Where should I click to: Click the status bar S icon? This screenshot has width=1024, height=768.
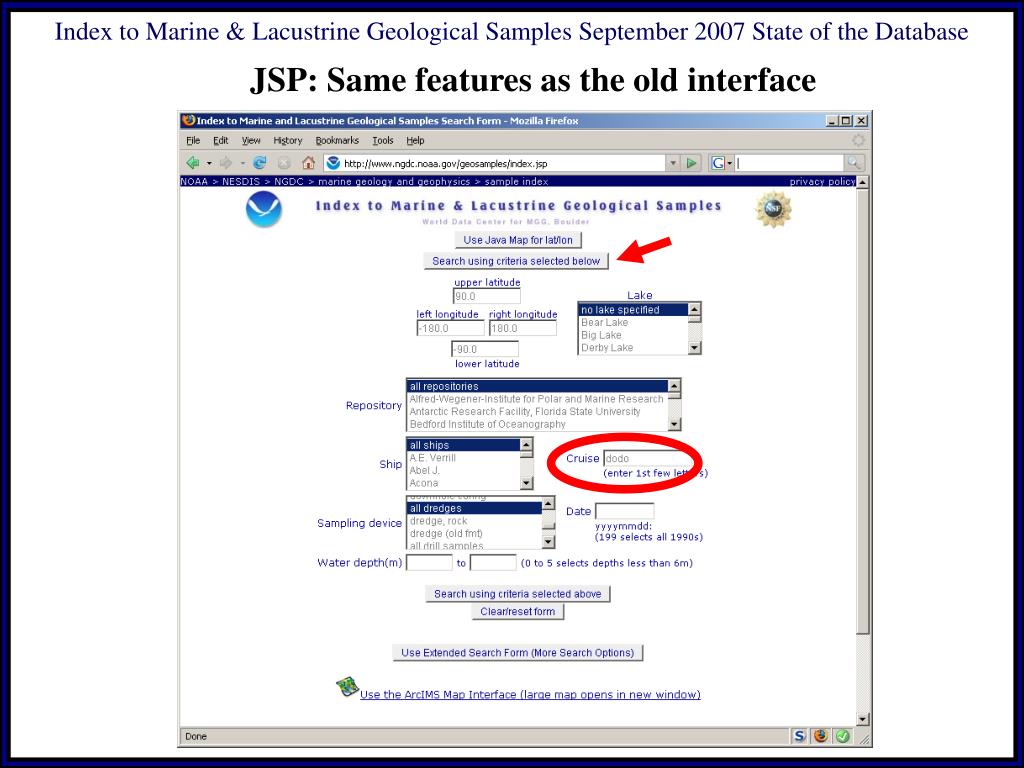[799, 736]
